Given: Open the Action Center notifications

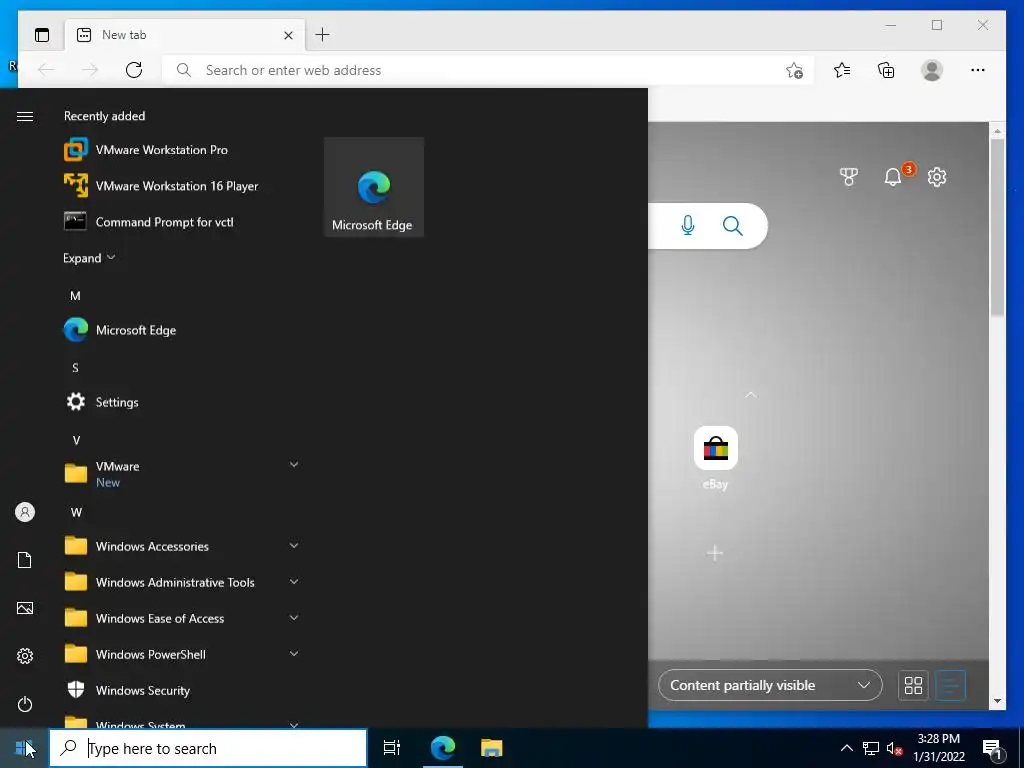Looking at the screenshot, I should (x=993, y=748).
